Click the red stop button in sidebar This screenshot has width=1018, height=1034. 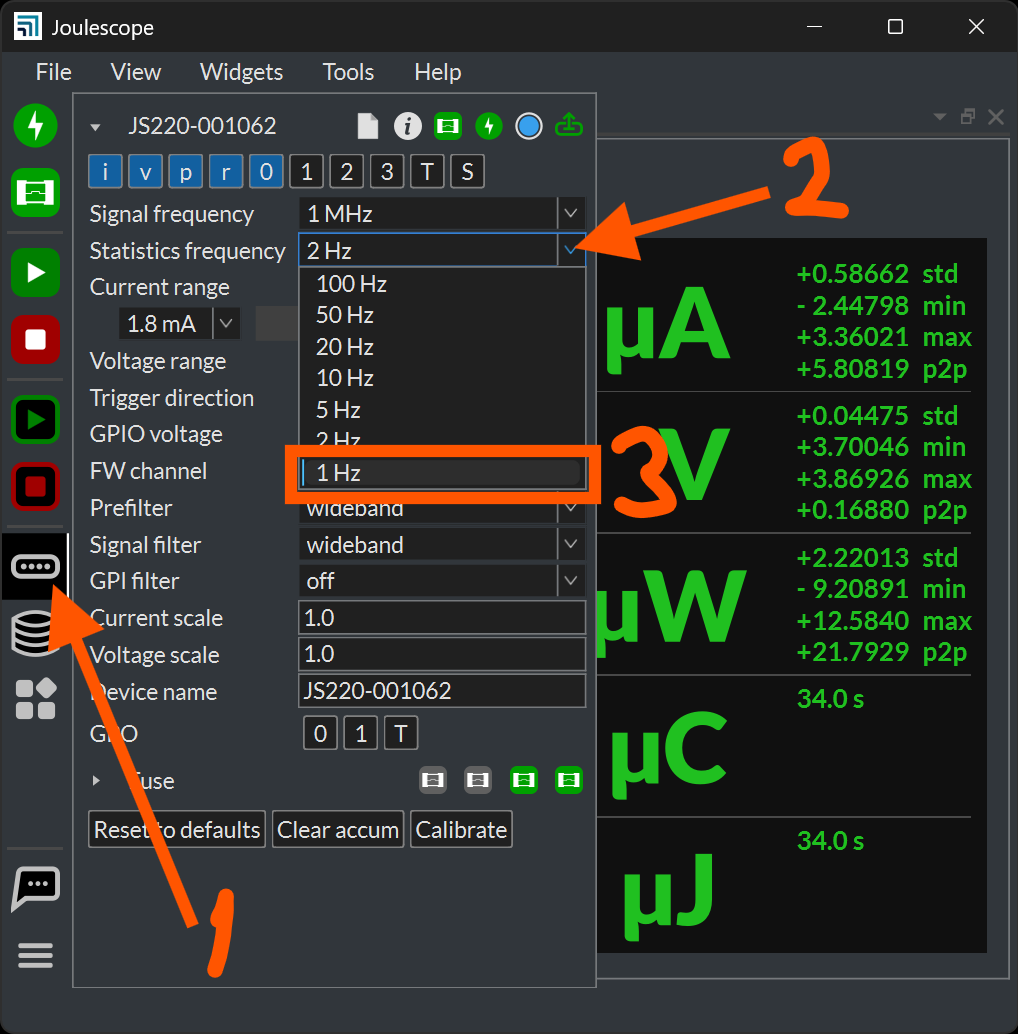36,340
